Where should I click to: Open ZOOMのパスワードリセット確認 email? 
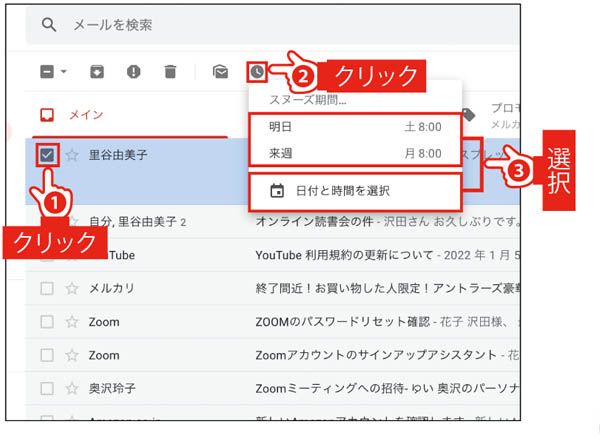click(272, 322)
